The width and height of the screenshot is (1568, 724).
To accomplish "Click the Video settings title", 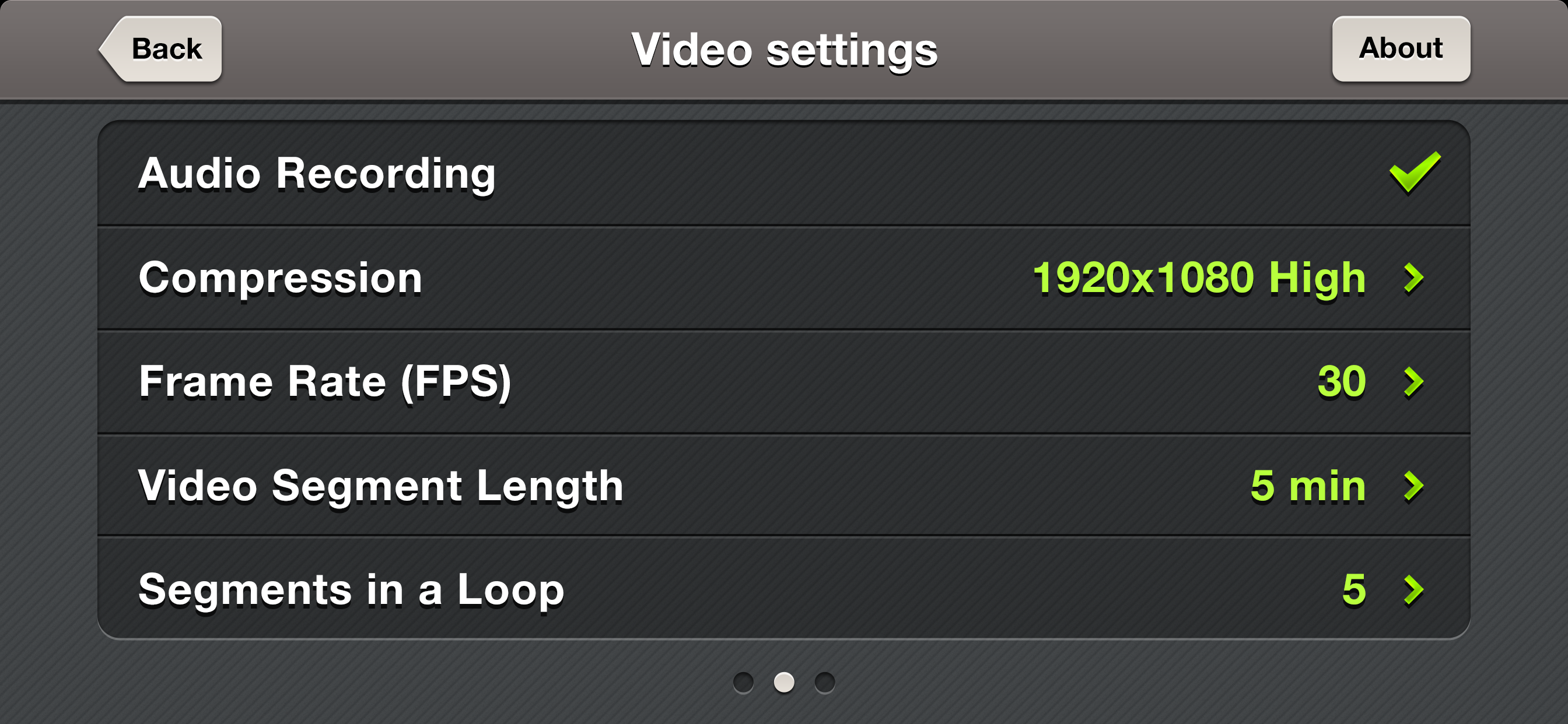I will point(784,50).
